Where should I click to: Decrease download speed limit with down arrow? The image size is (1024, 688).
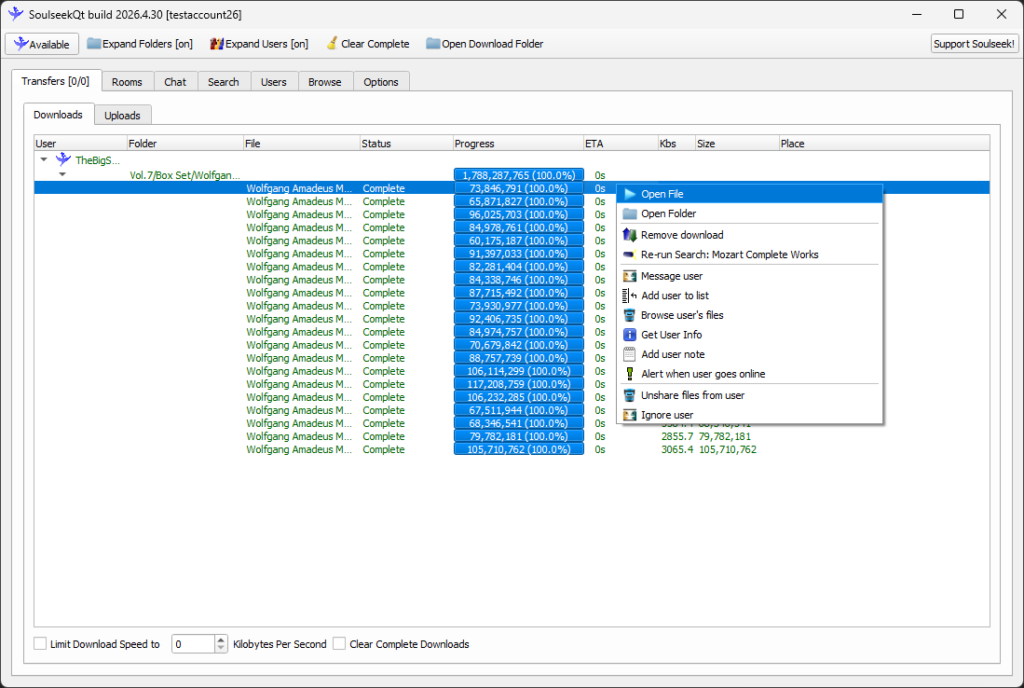pyautogui.click(x=221, y=648)
